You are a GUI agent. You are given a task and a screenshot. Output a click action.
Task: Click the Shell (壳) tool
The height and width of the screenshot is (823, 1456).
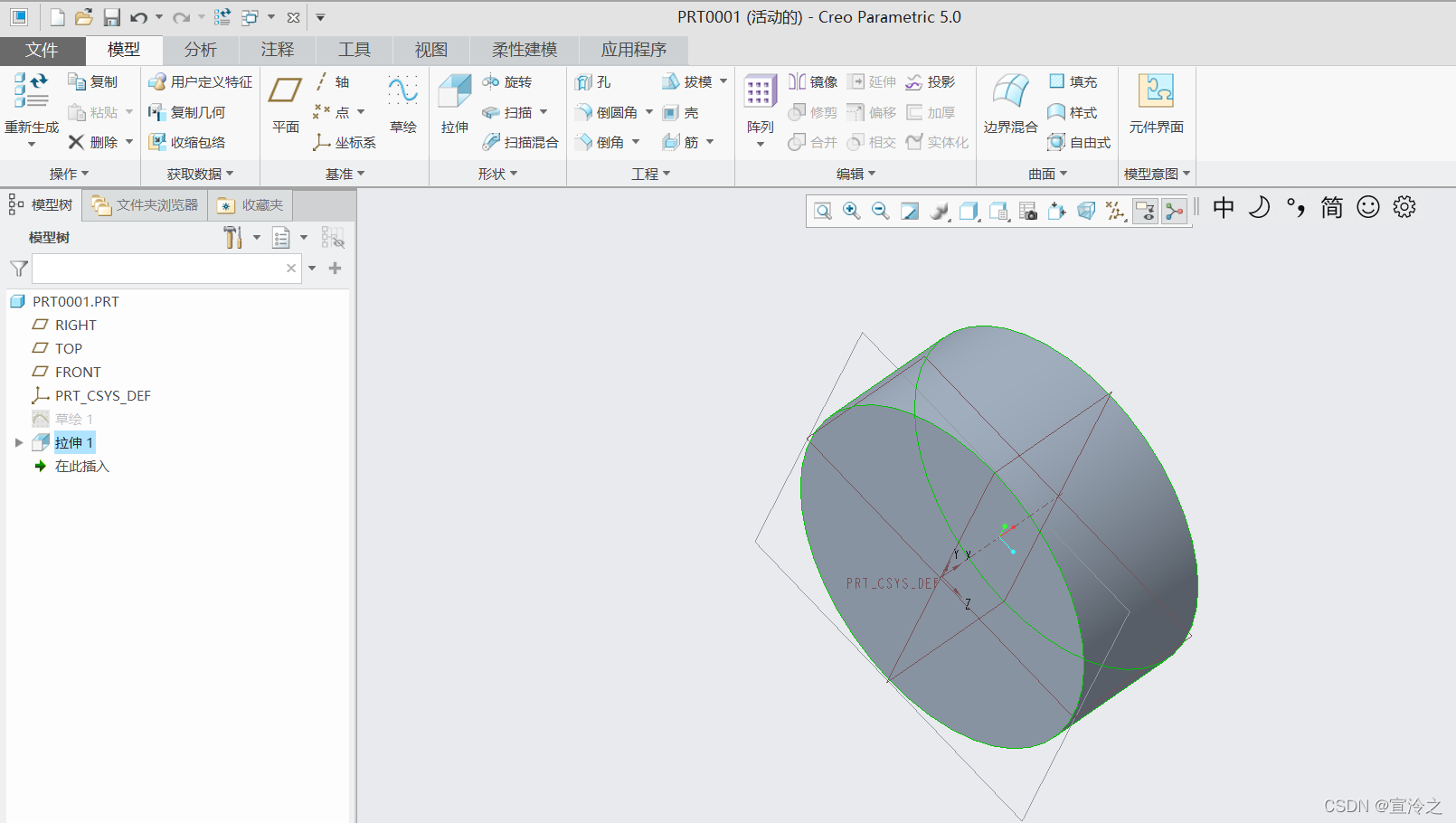(680, 113)
